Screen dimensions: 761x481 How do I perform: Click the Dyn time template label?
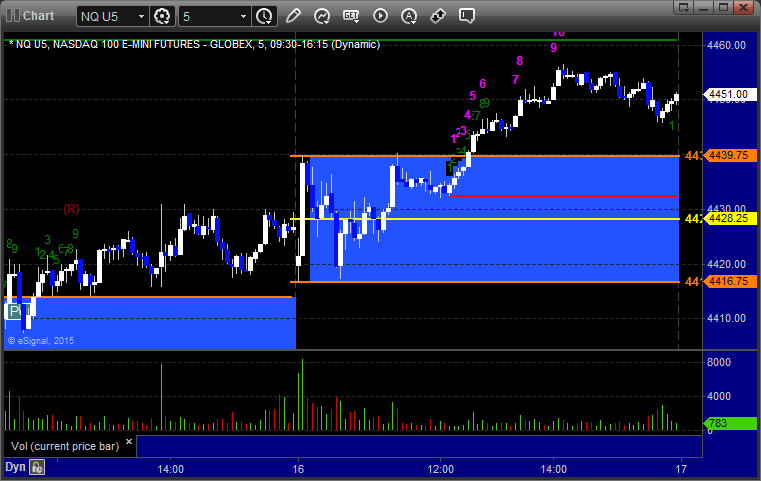pos(15,467)
